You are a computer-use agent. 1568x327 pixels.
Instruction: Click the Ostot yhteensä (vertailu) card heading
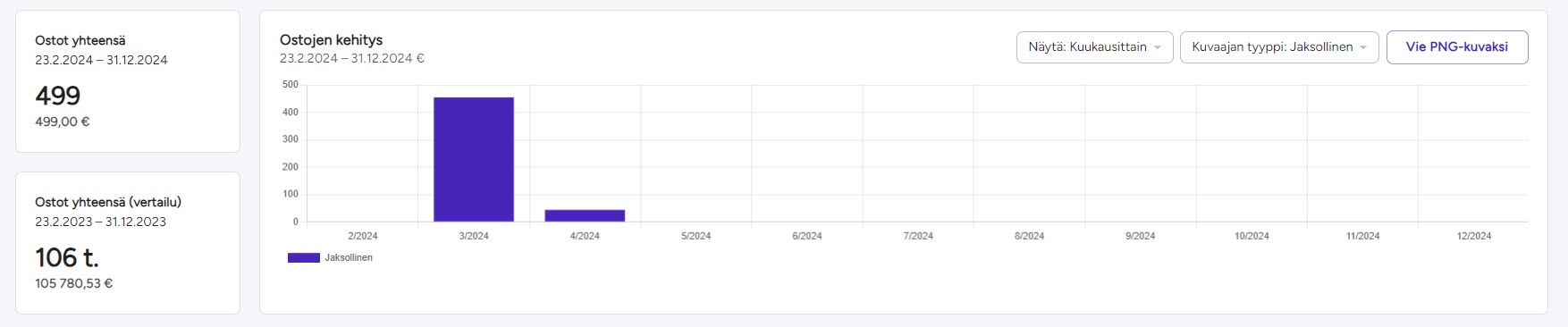[108, 202]
